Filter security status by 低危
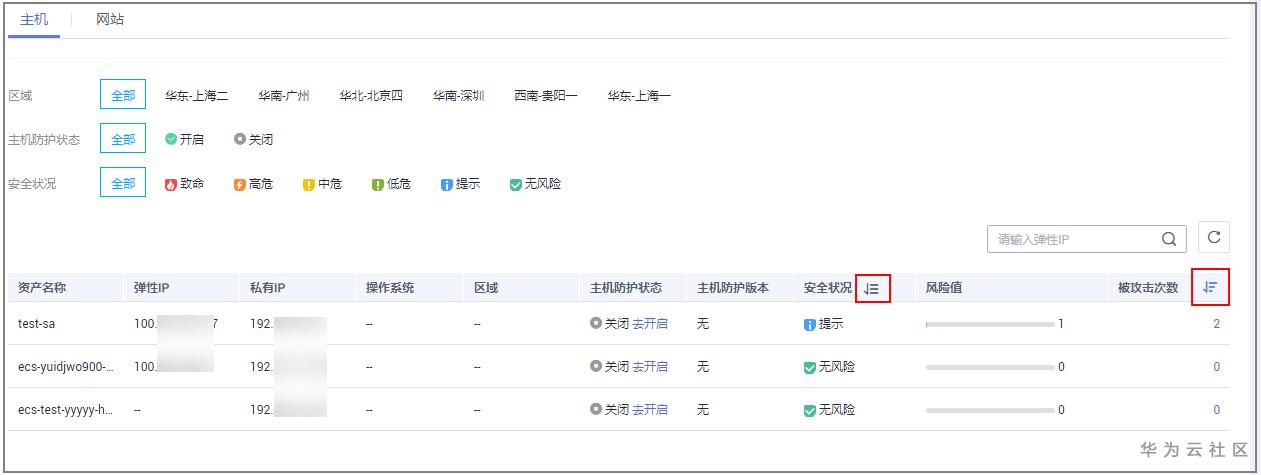Image resolution: width=1261 pixels, height=475 pixels. coord(391,184)
